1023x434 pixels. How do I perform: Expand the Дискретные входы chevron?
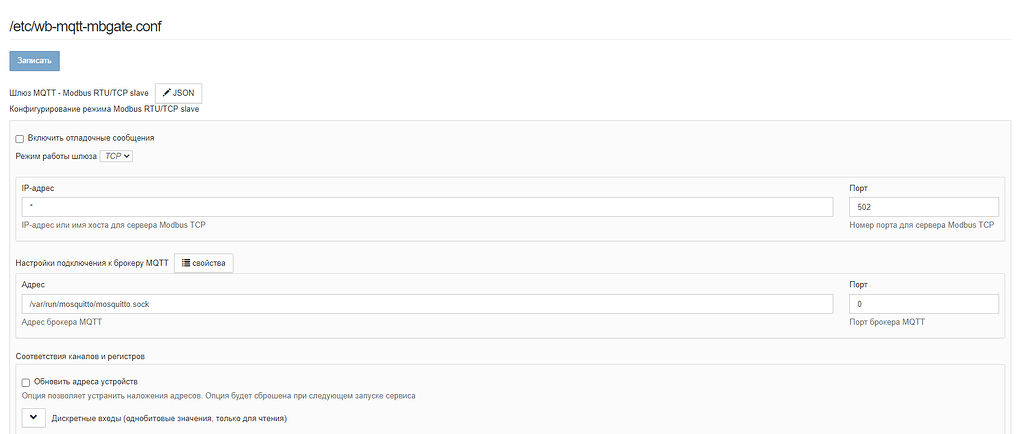coord(33,418)
